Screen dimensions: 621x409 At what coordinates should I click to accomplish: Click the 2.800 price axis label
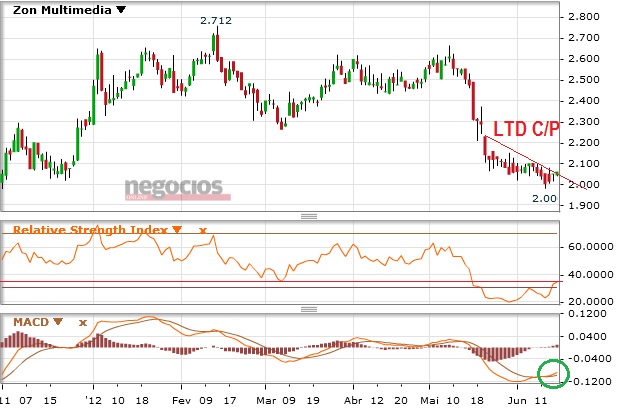(x=584, y=17)
